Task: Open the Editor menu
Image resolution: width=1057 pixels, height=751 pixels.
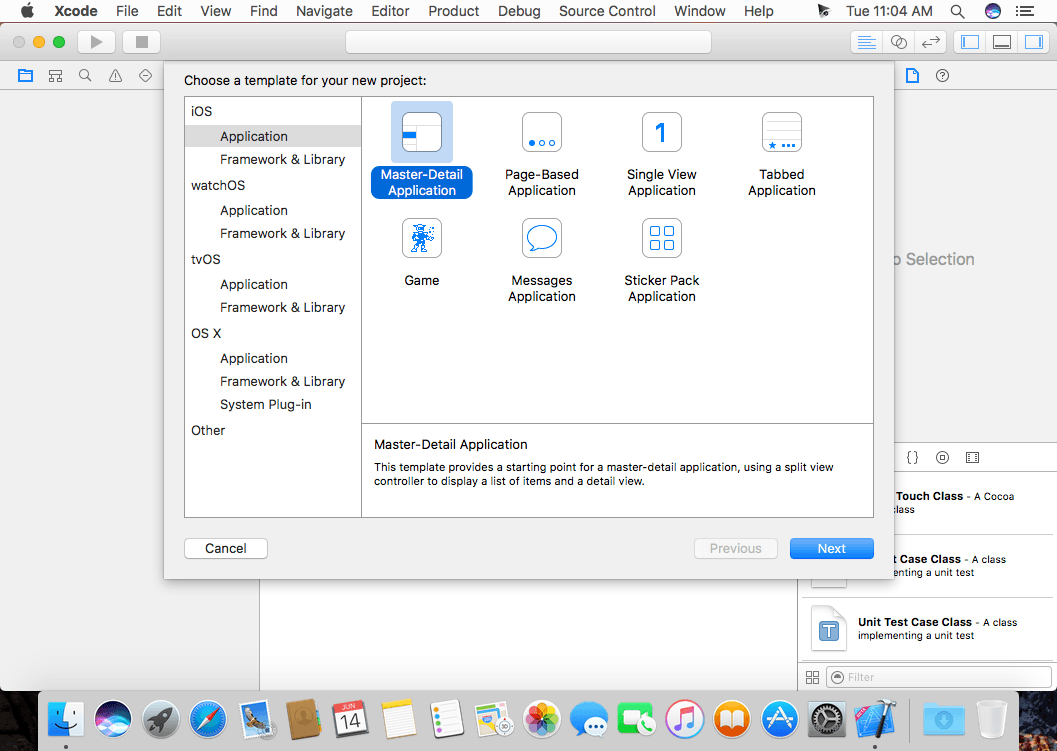Action: click(x=390, y=11)
